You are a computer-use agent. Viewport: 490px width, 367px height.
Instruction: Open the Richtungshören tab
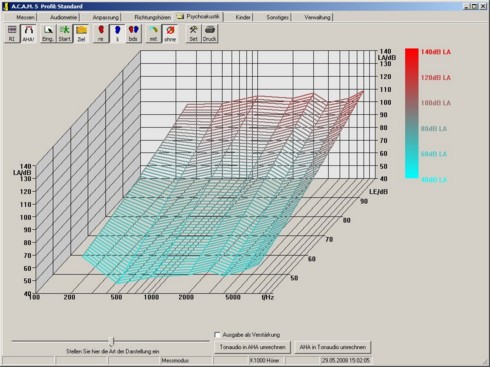coord(152,17)
